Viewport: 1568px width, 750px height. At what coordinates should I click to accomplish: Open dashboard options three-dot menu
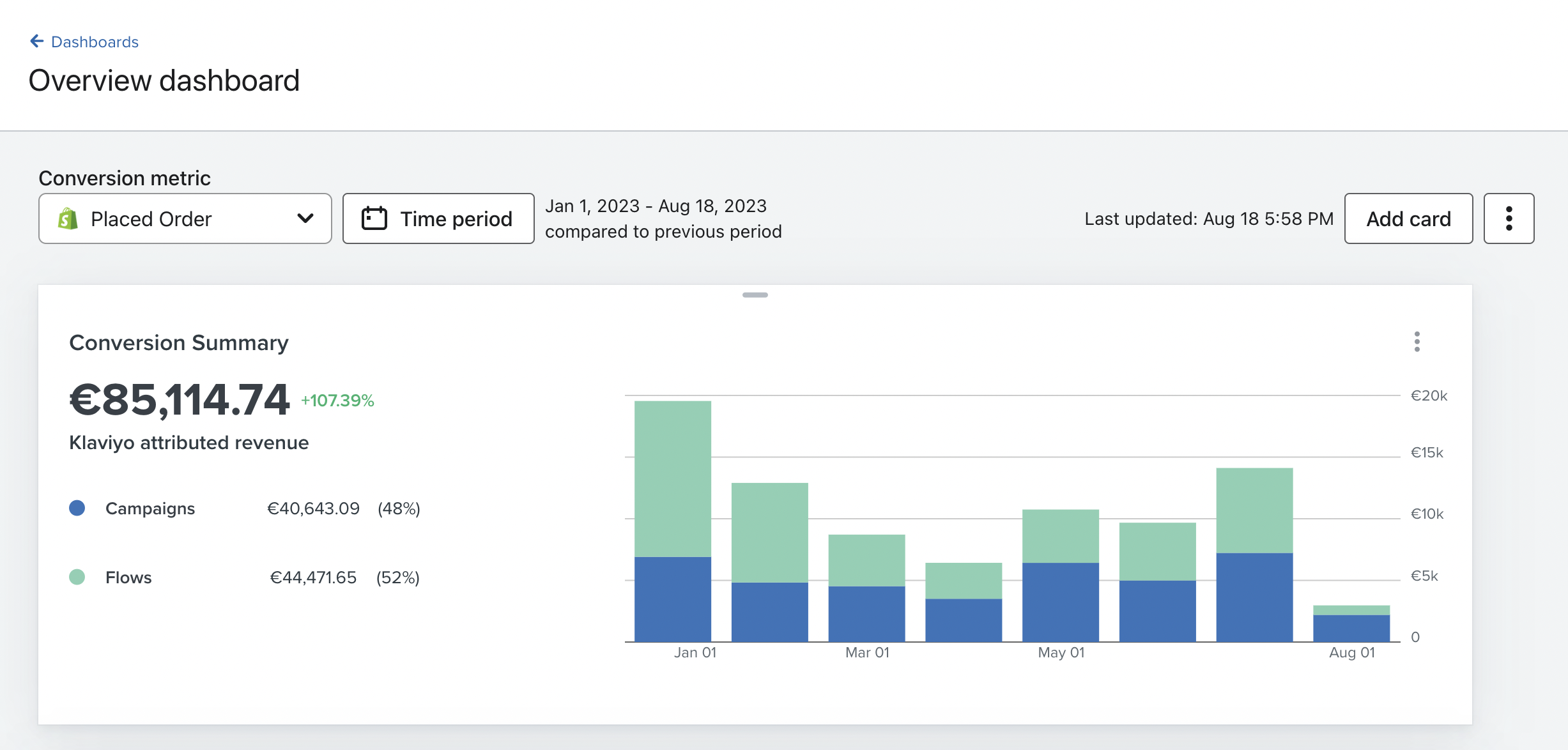1509,218
